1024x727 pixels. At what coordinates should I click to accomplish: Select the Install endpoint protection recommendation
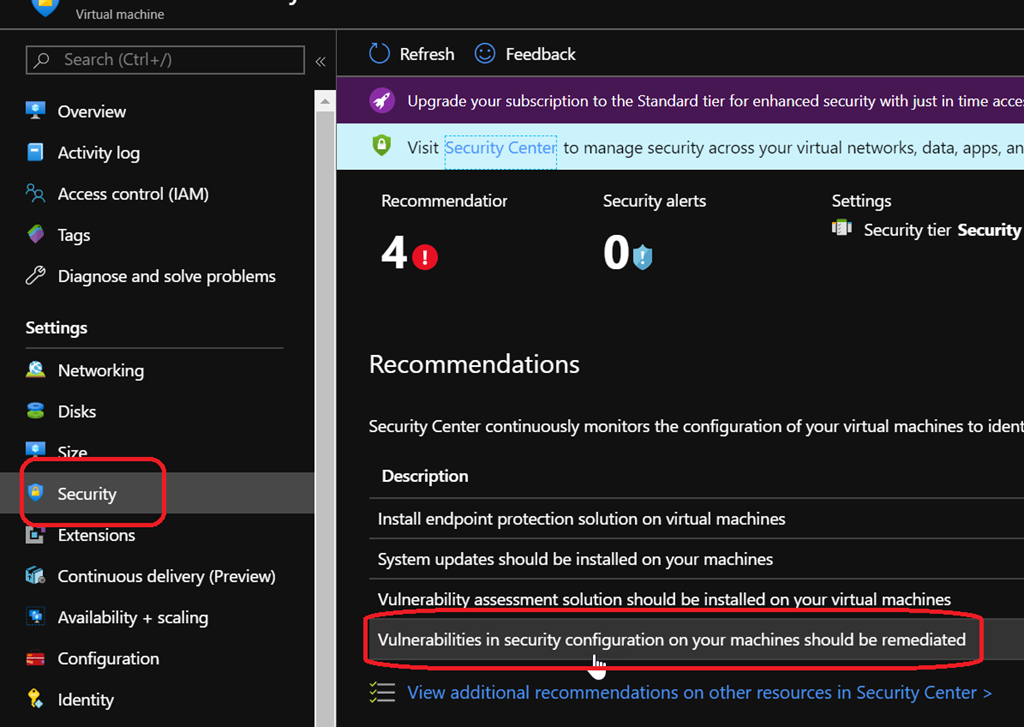(x=581, y=519)
